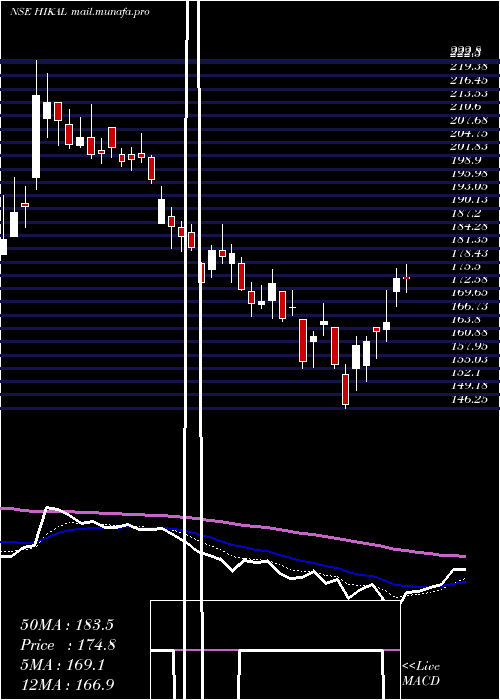500x700 pixels.
Task: Select the 5MA : 169.1 readout
Action: tap(62, 665)
